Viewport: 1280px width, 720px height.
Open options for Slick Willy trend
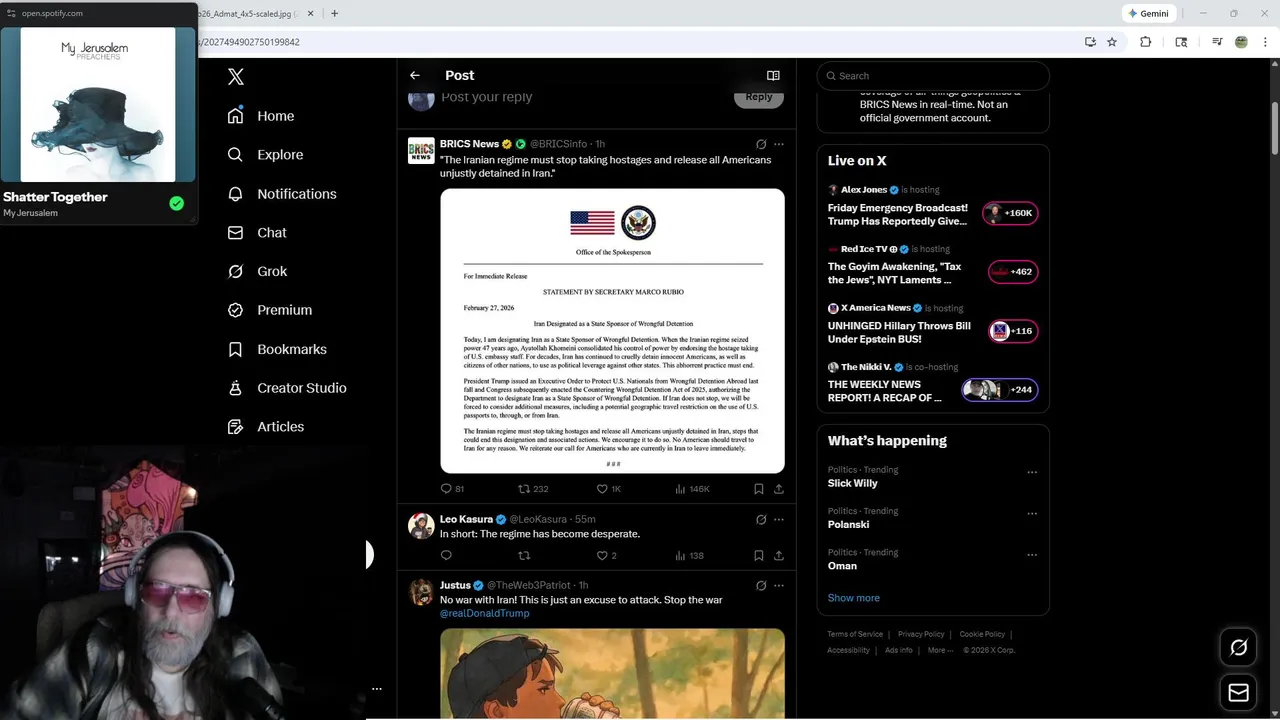[x=1032, y=472]
